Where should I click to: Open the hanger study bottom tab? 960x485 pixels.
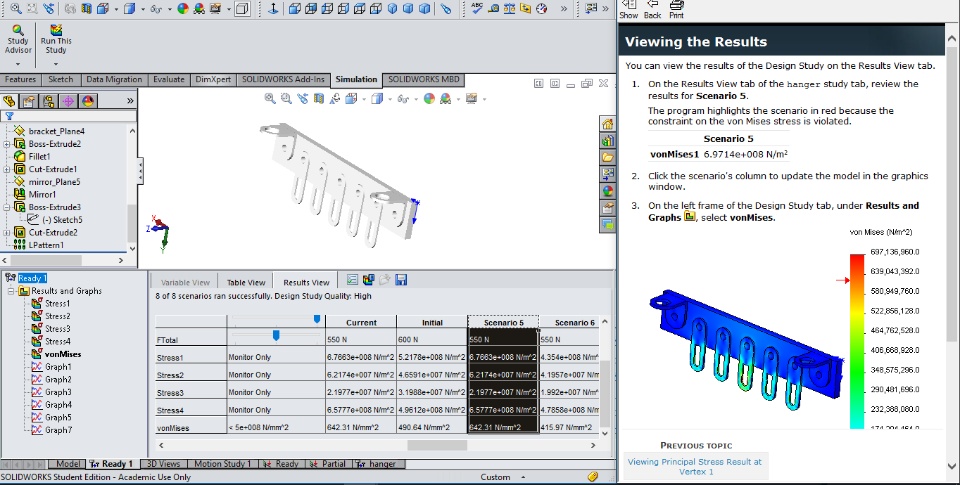click(377, 464)
